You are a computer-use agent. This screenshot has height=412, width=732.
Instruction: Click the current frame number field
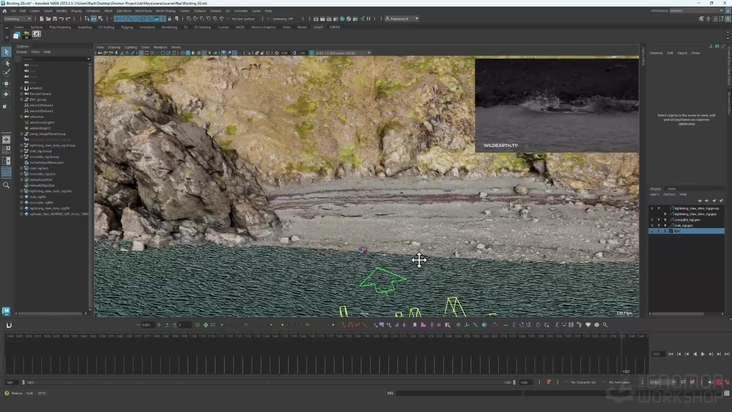tap(657, 354)
